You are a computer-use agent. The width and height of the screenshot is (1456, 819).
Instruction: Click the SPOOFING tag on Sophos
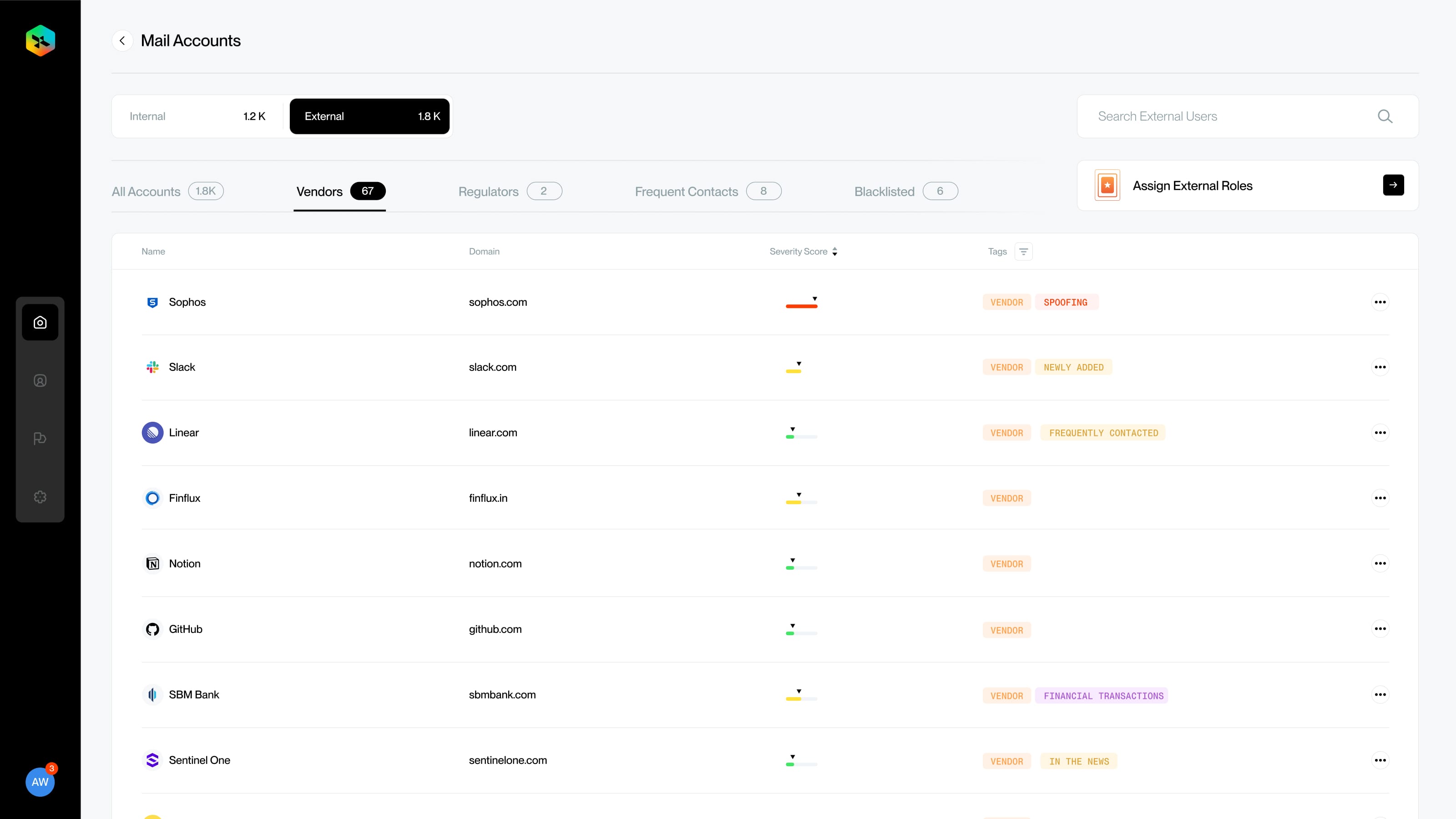click(1066, 303)
